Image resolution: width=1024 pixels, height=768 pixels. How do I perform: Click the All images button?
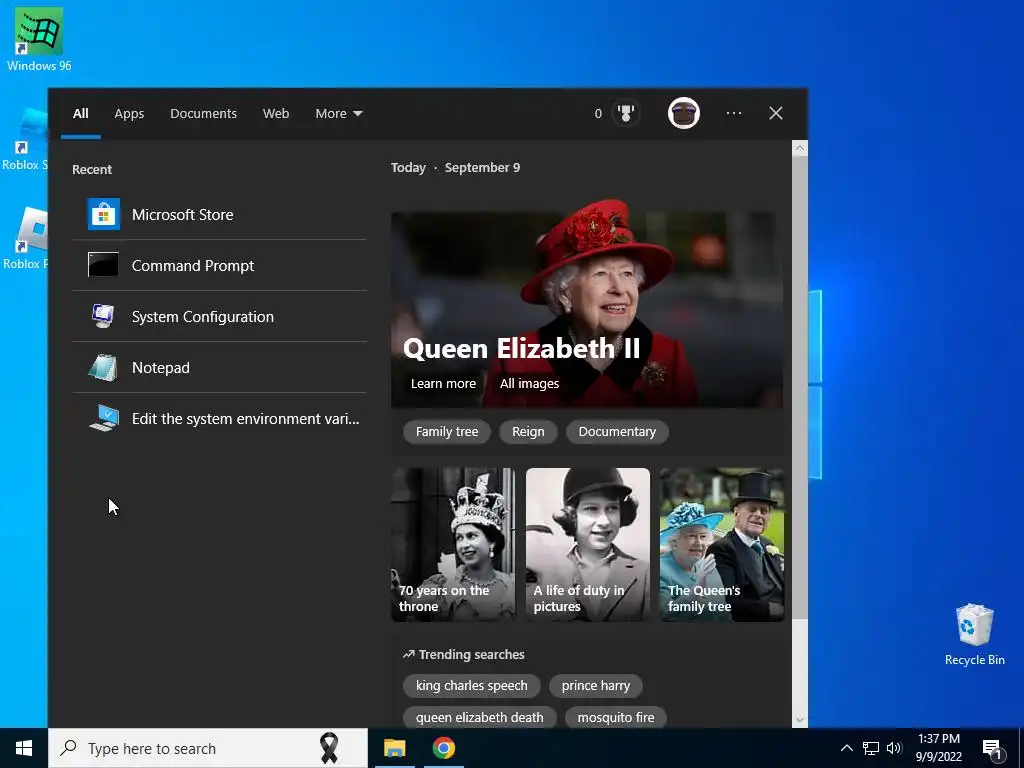click(530, 383)
